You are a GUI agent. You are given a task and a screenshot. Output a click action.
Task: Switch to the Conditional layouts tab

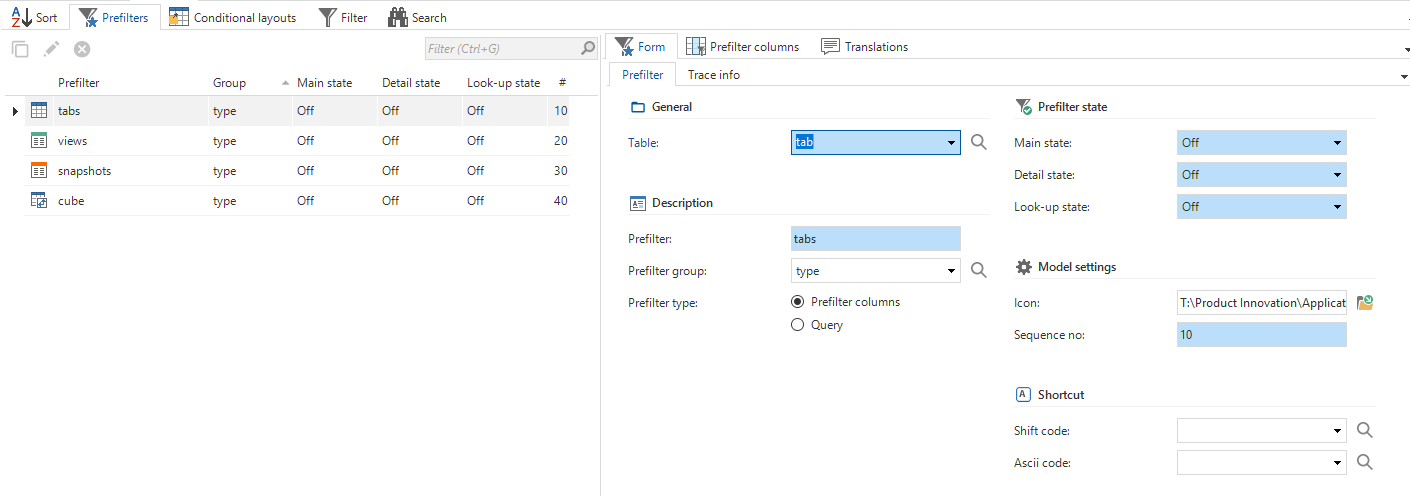tap(233, 17)
